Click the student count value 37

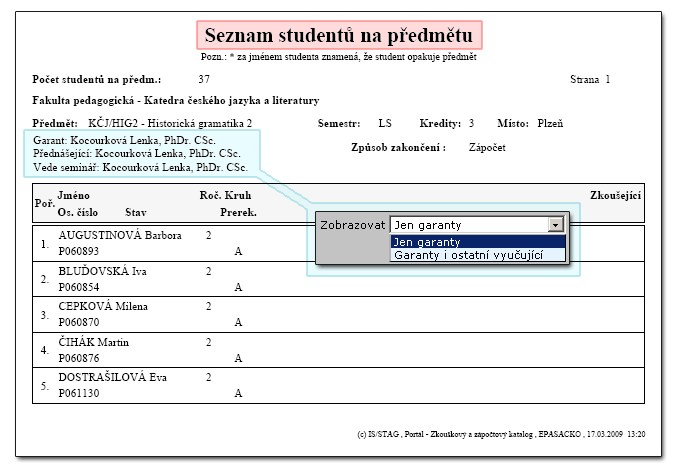click(x=204, y=79)
